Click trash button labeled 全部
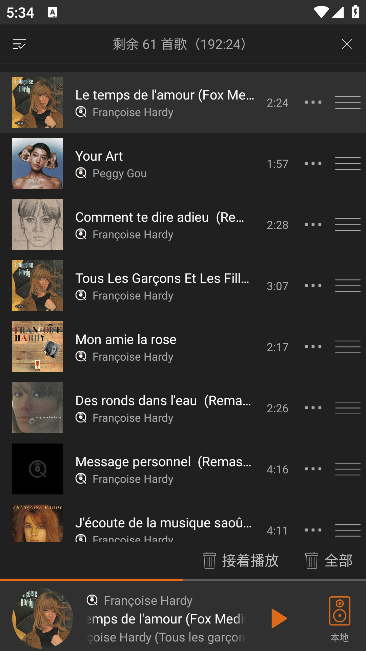The image size is (366, 651). tap(329, 560)
